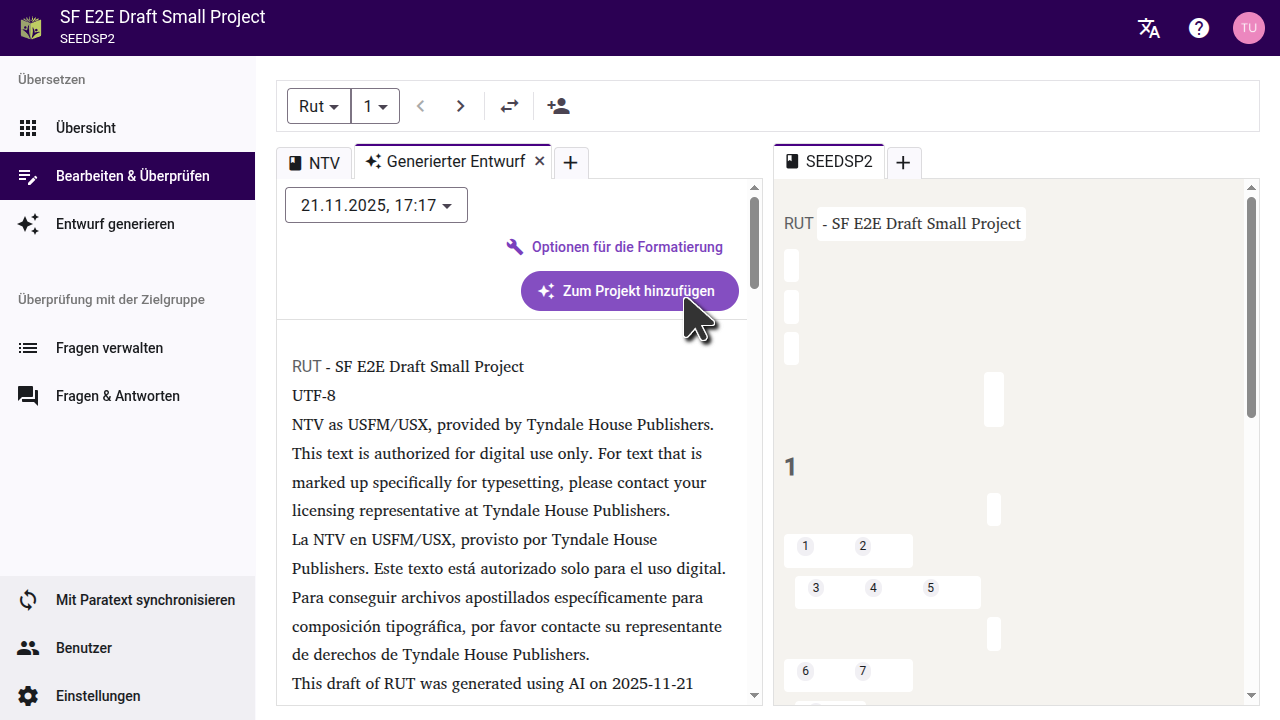
Task: Click the swap source and target icon
Action: point(510,106)
